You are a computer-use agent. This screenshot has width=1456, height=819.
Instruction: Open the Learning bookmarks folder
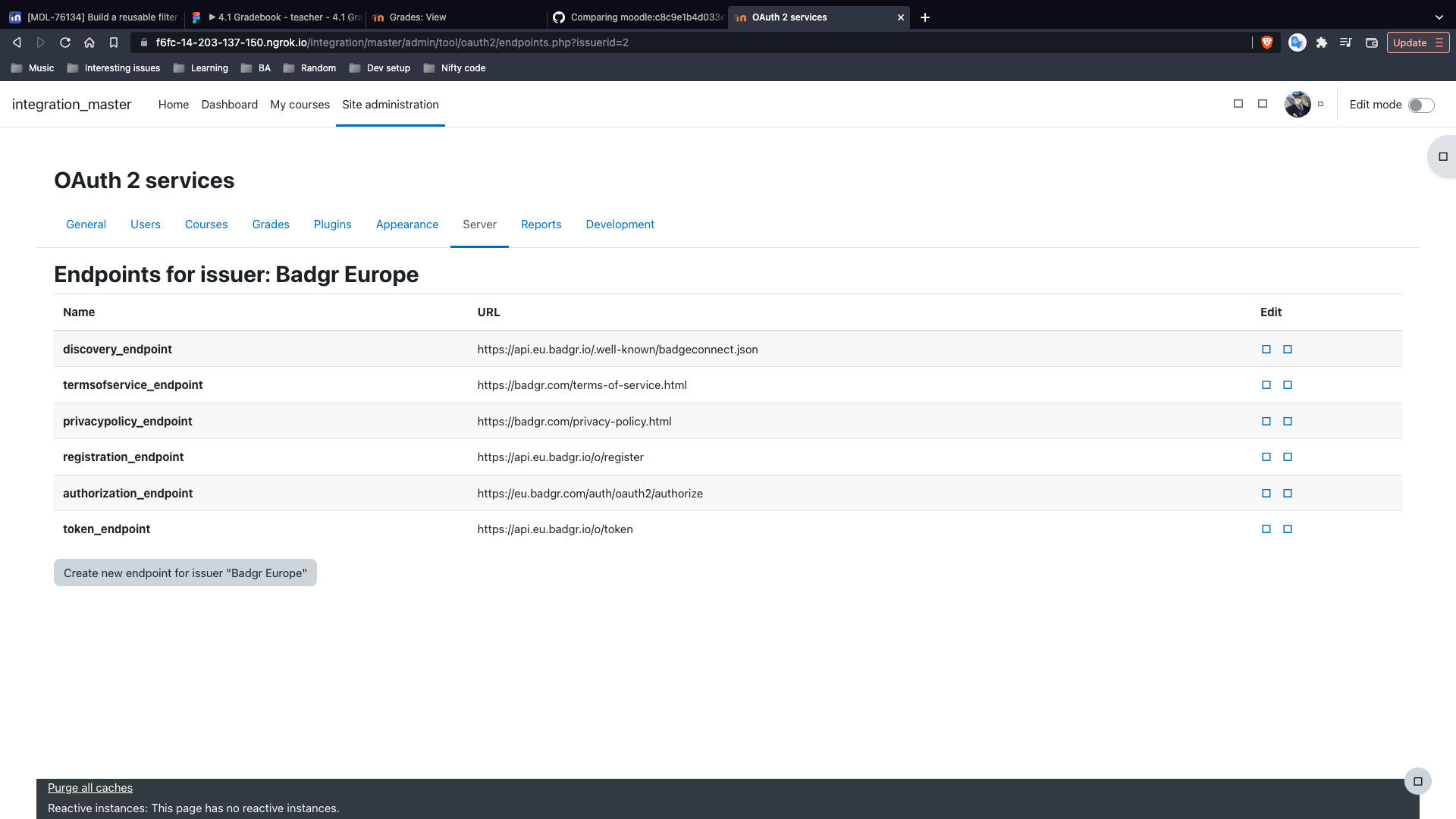point(201,68)
